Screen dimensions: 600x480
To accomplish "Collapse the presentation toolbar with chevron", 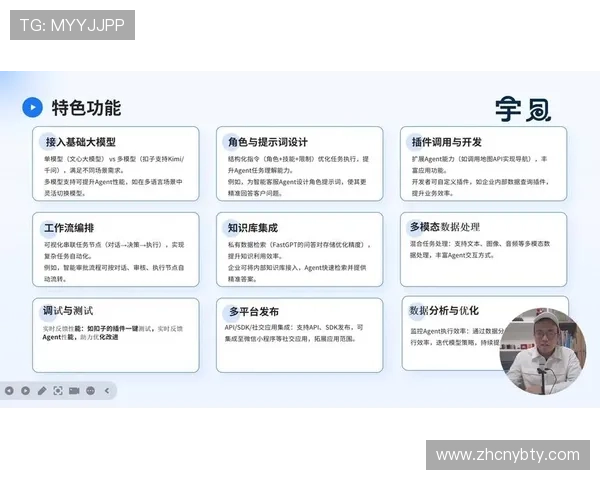I will click(x=107, y=391).
